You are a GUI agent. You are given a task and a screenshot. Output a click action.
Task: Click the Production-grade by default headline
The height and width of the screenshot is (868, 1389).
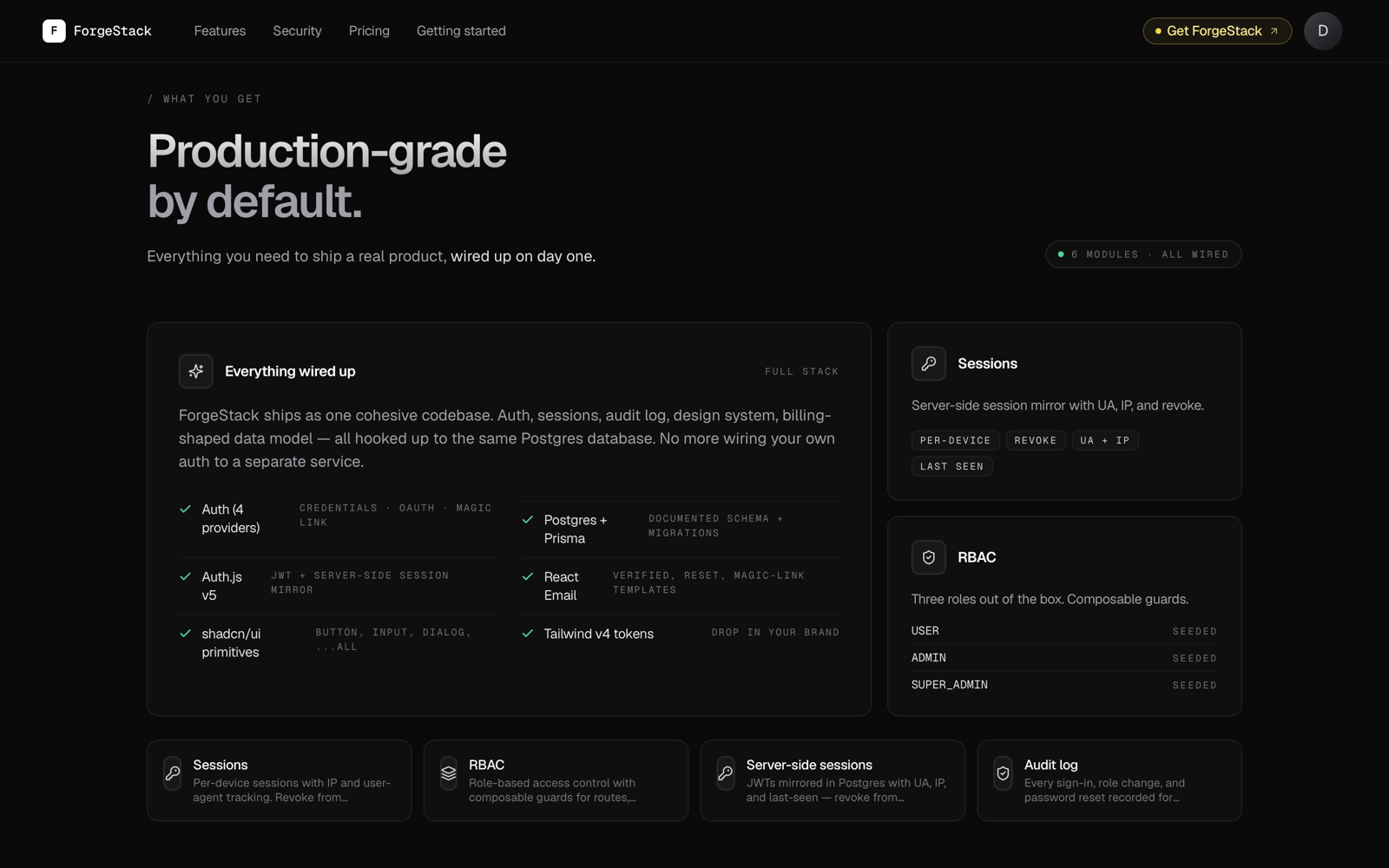pyautogui.click(x=327, y=176)
